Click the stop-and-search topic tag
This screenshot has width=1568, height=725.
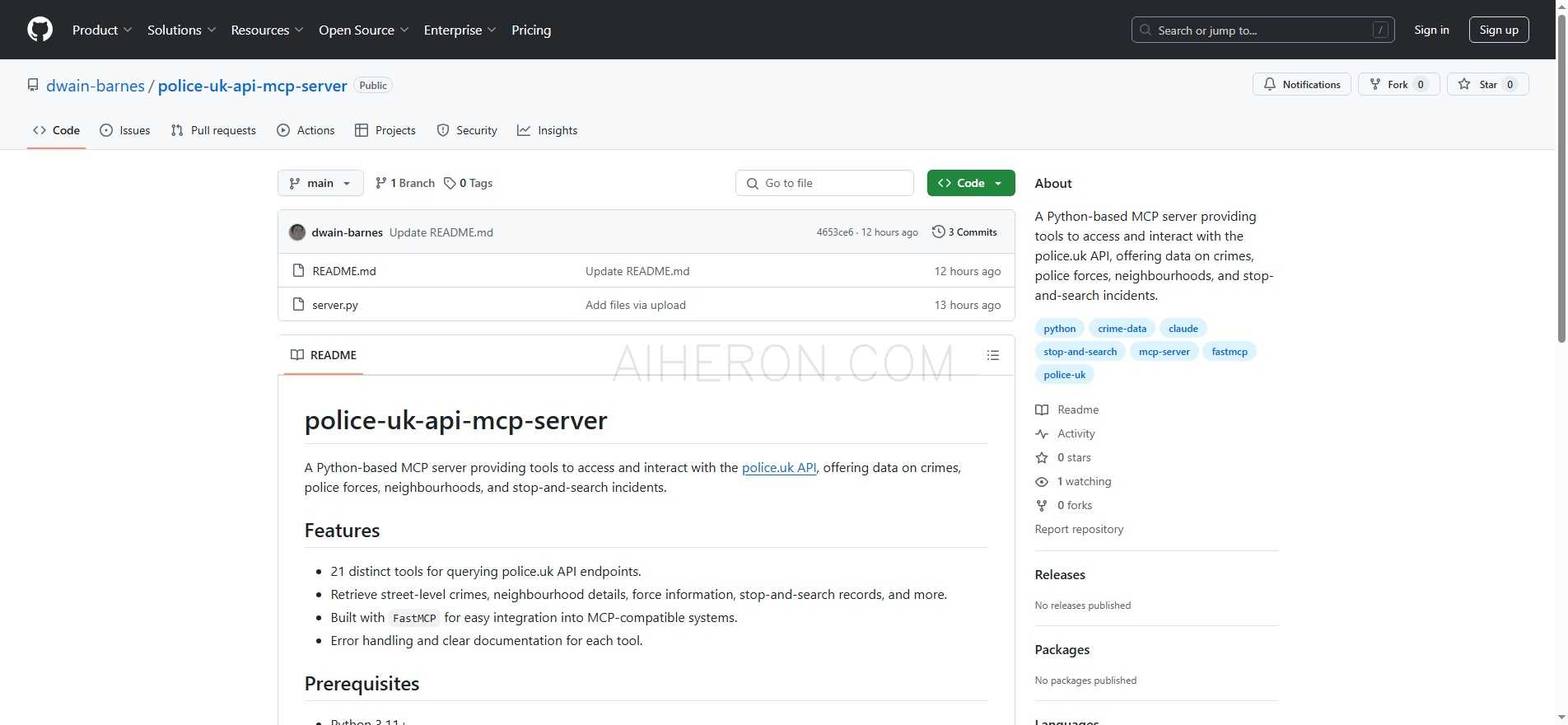pyautogui.click(x=1080, y=352)
